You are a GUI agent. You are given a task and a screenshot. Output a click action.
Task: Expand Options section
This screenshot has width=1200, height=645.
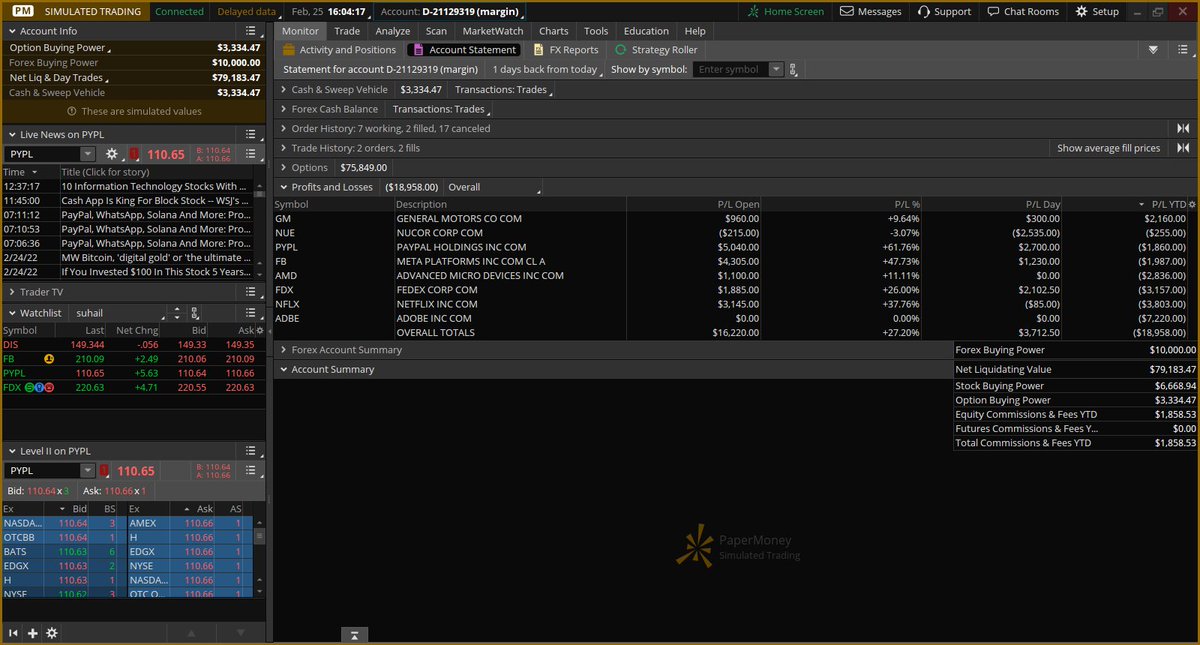pyautogui.click(x=283, y=168)
